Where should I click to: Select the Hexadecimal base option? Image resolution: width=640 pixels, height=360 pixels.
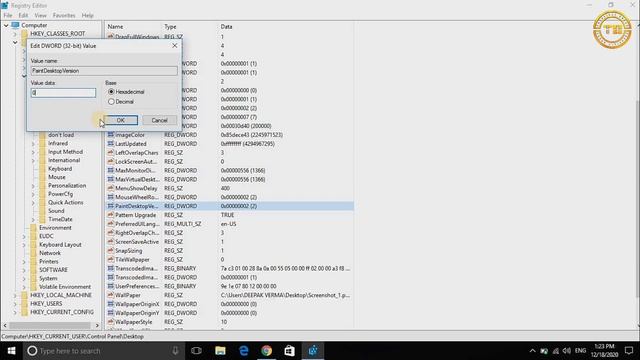[x=111, y=92]
